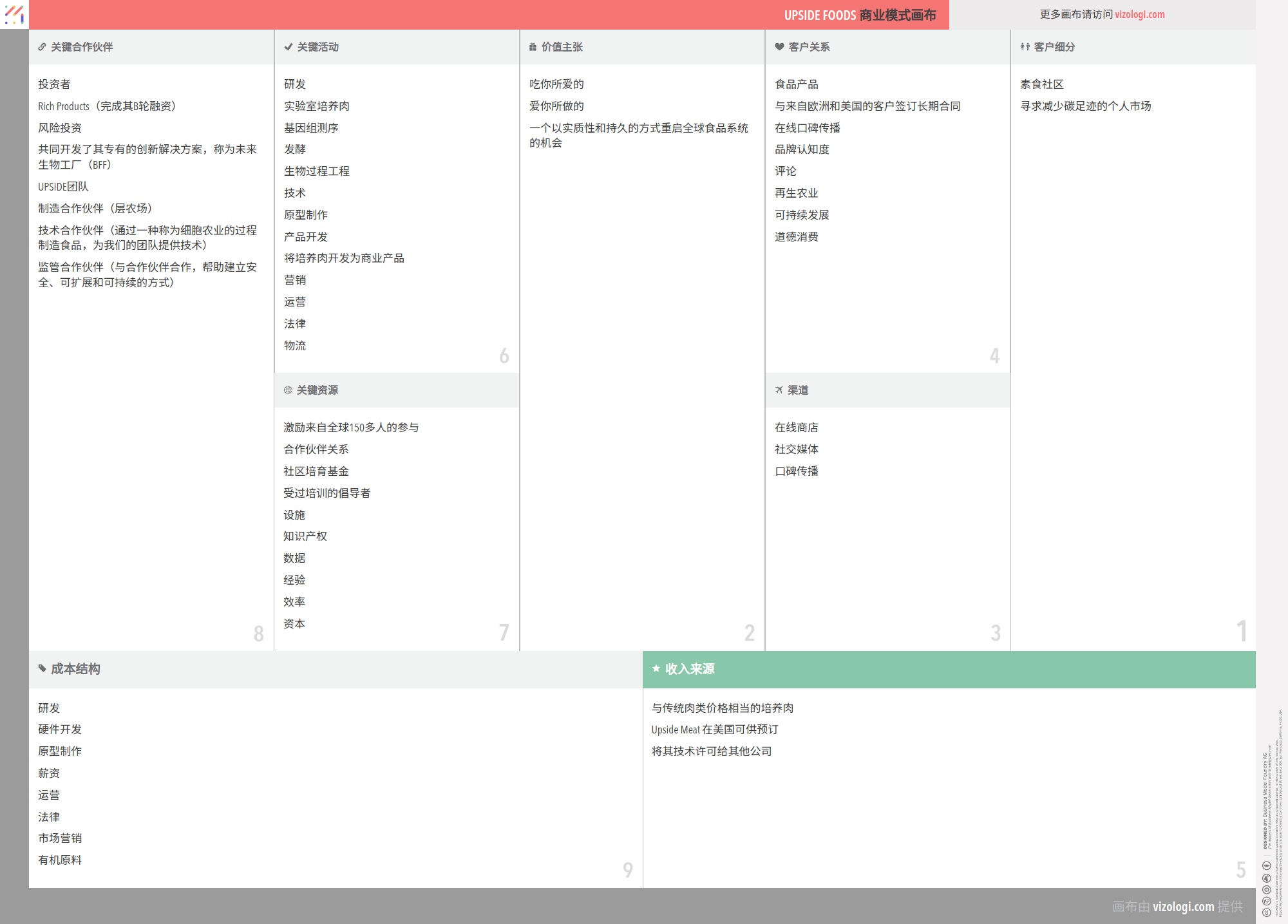Image resolution: width=1288 pixels, height=924 pixels.
Task: Click the tag icon beside 成本结构
Action: pyautogui.click(x=42, y=668)
